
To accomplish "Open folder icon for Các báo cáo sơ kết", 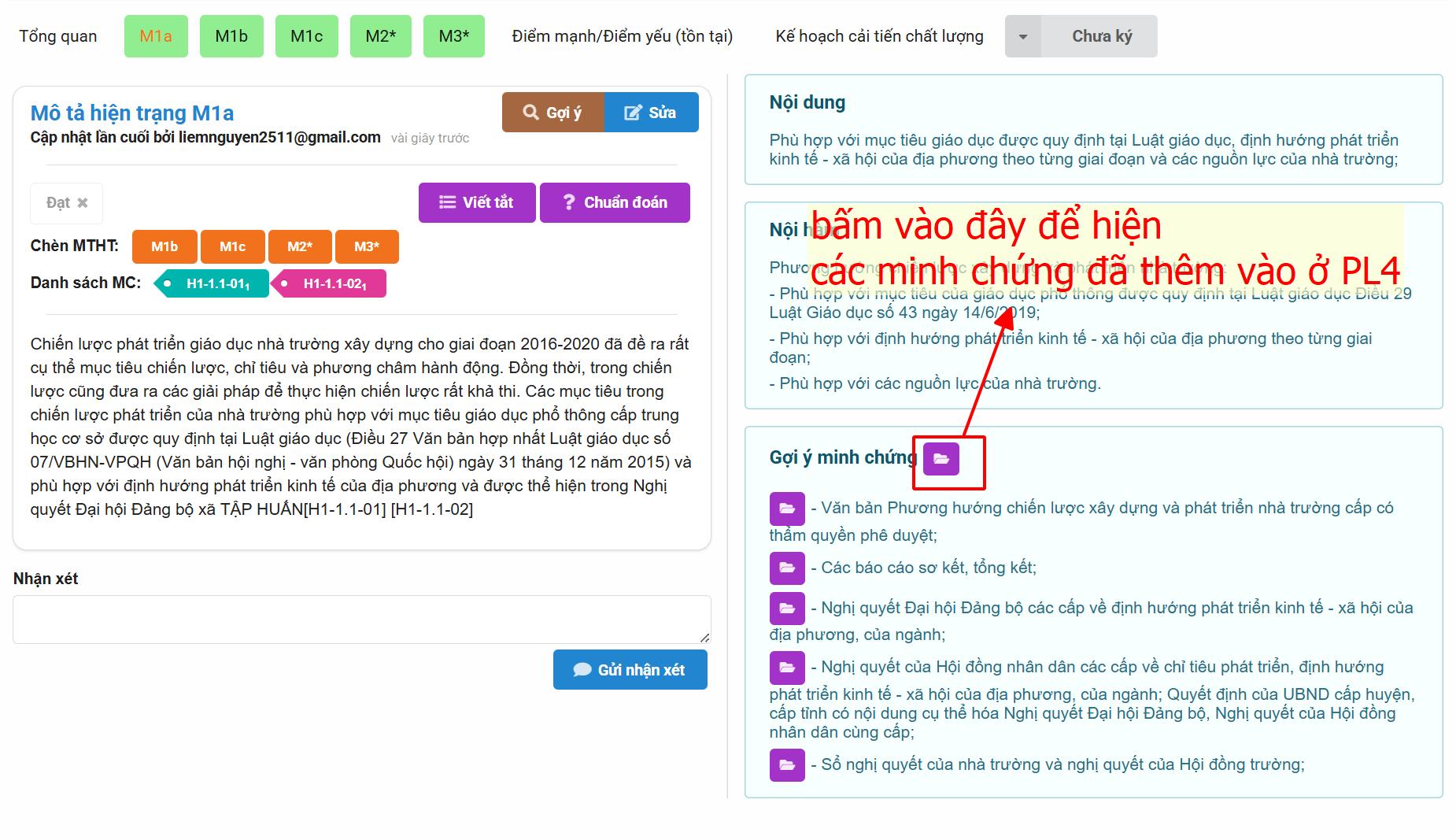I will tap(786, 568).
